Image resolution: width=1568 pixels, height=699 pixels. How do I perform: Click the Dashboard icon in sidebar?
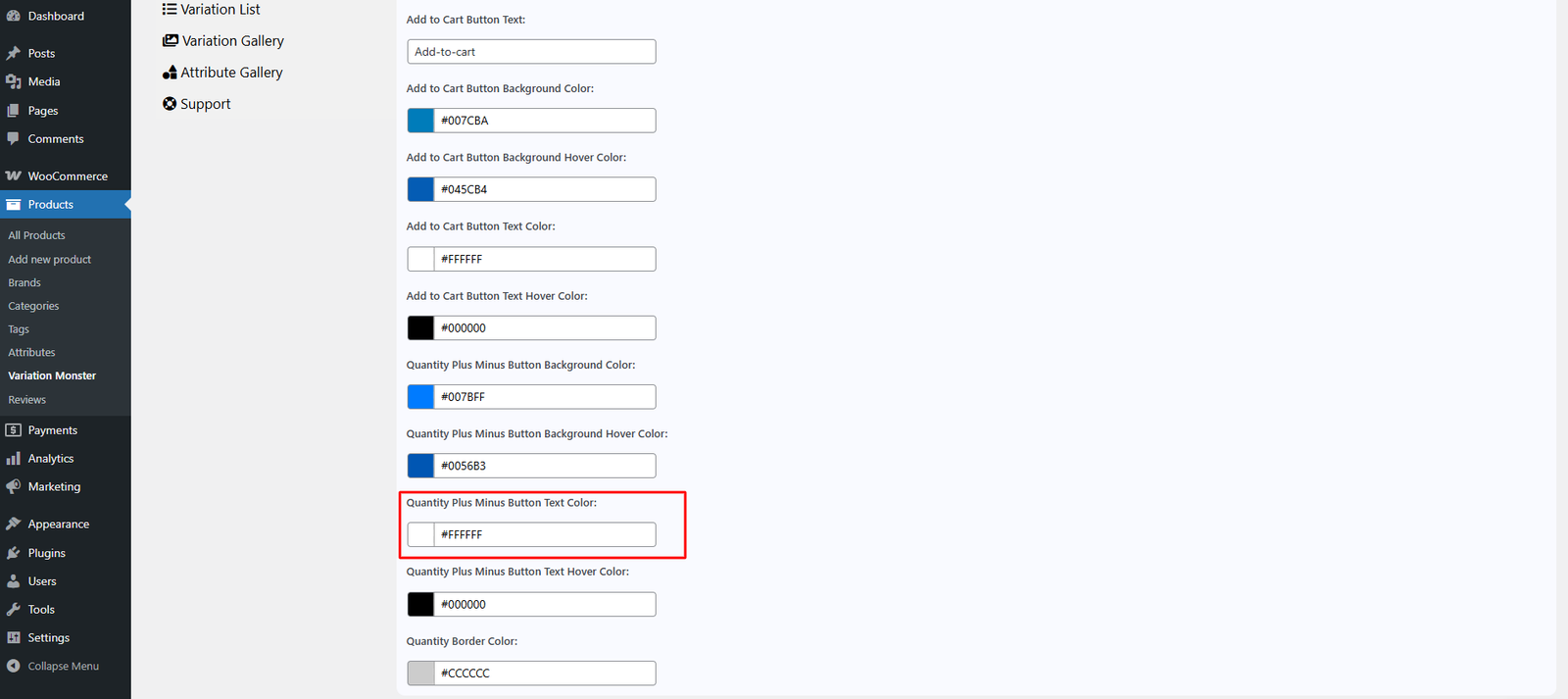14,16
